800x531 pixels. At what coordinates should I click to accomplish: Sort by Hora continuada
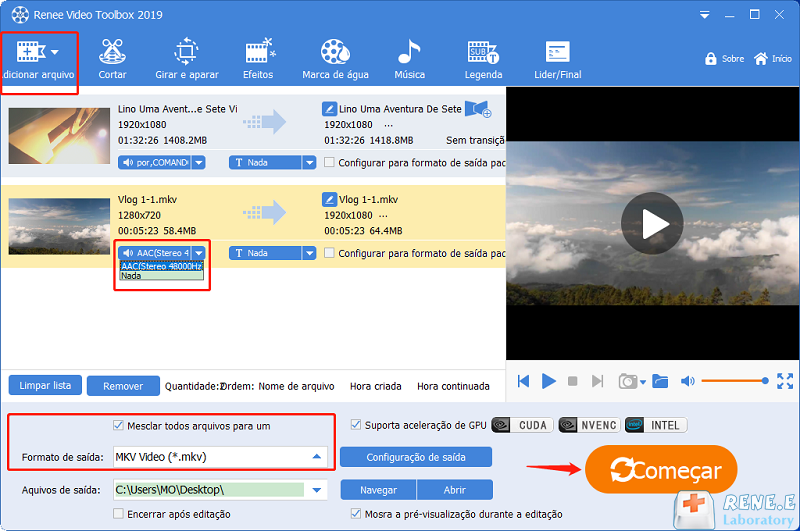(453, 386)
